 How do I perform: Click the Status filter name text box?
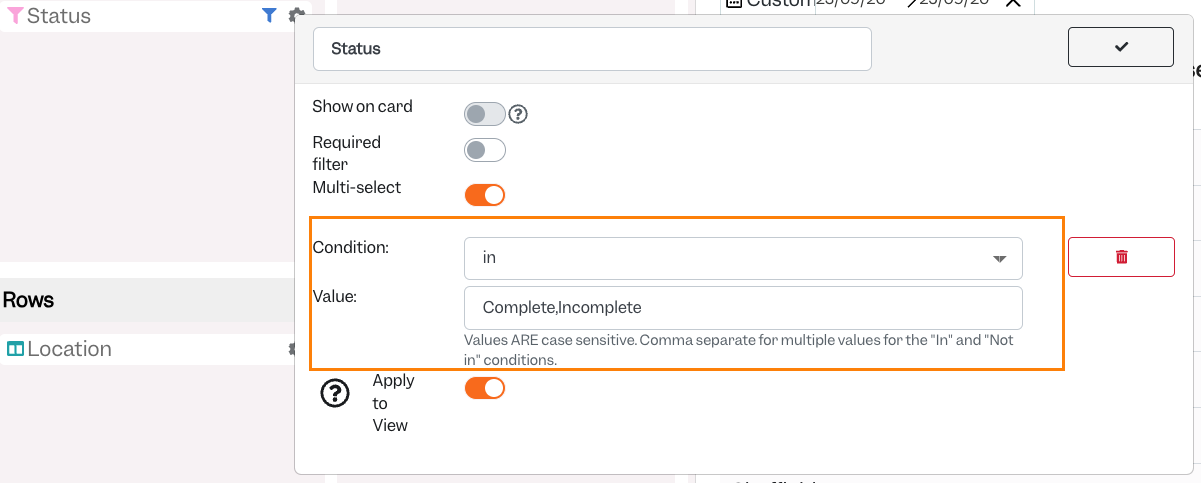(592, 48)
